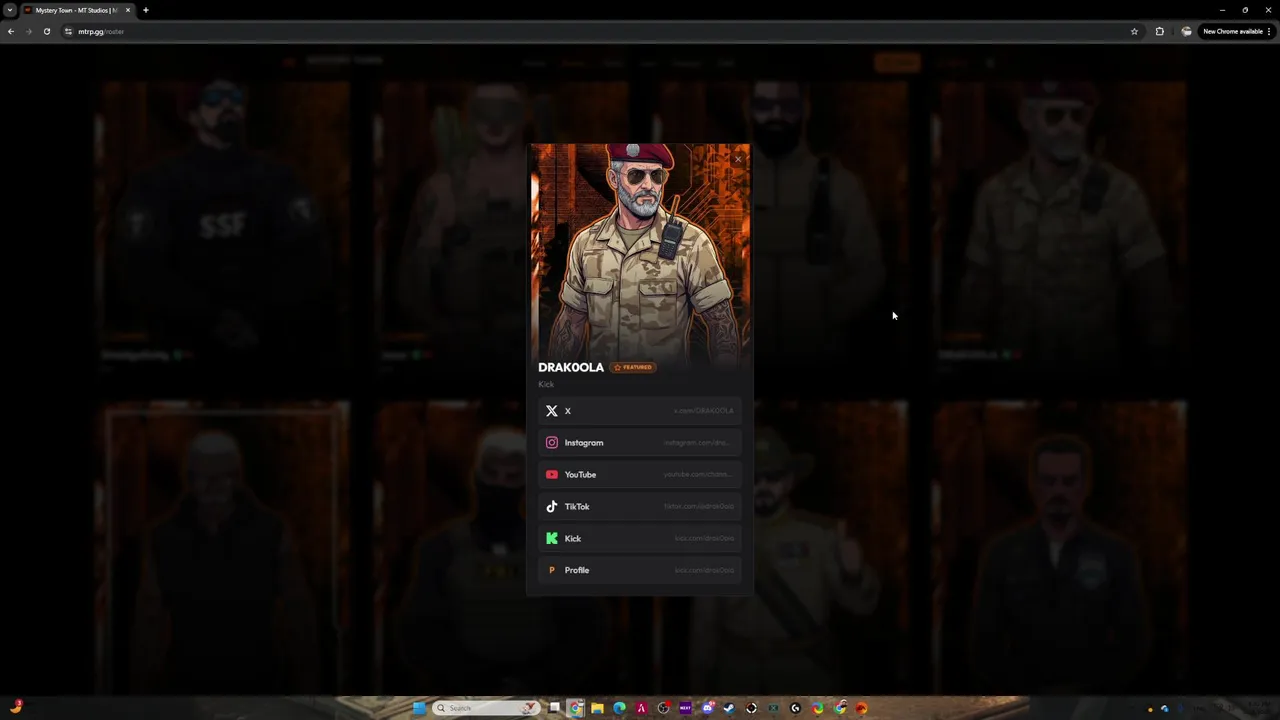This screenshot has width=1280, height=720.
Task: Open the red A app in taskbar
Action: click(641, 708)
